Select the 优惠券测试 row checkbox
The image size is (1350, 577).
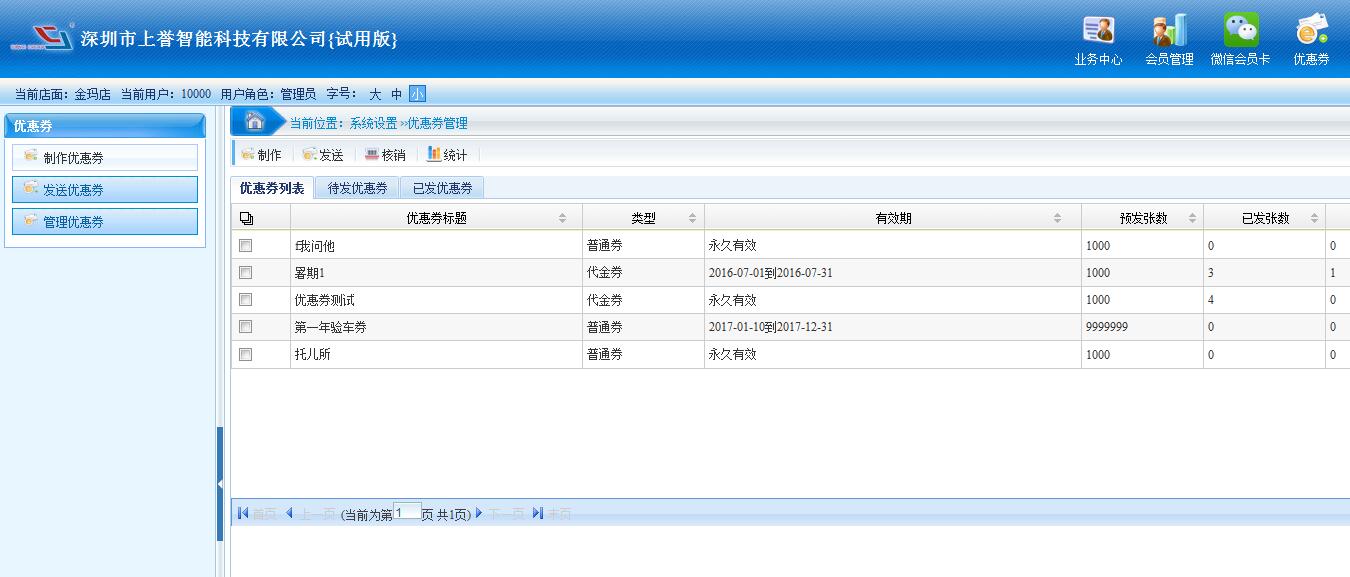246,300
